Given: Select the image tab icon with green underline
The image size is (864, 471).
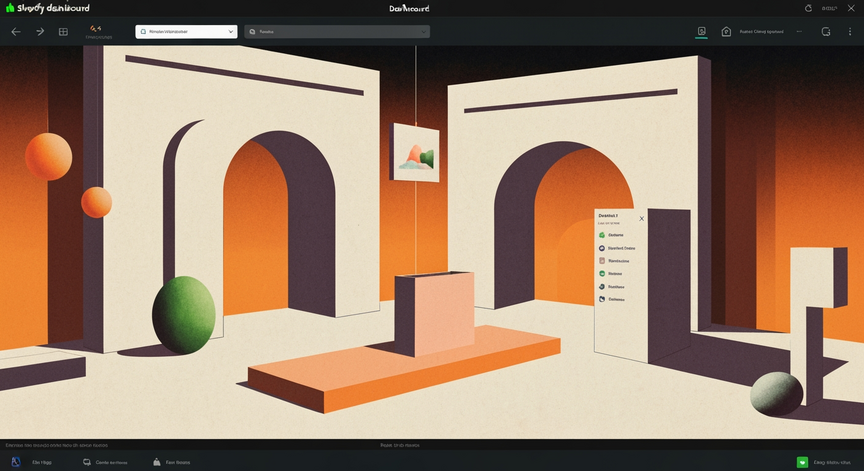Looking at the screenshot, I should coord(701,32).
